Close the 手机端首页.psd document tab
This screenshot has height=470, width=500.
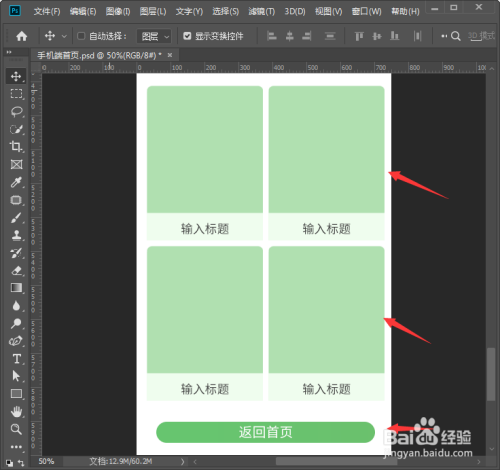tap(170, 55)
